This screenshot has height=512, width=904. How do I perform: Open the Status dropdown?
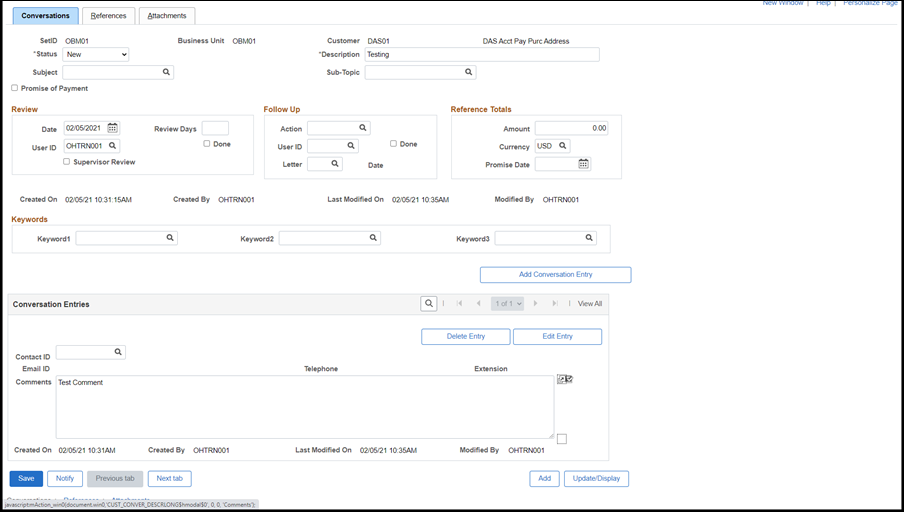click(96, 54)
